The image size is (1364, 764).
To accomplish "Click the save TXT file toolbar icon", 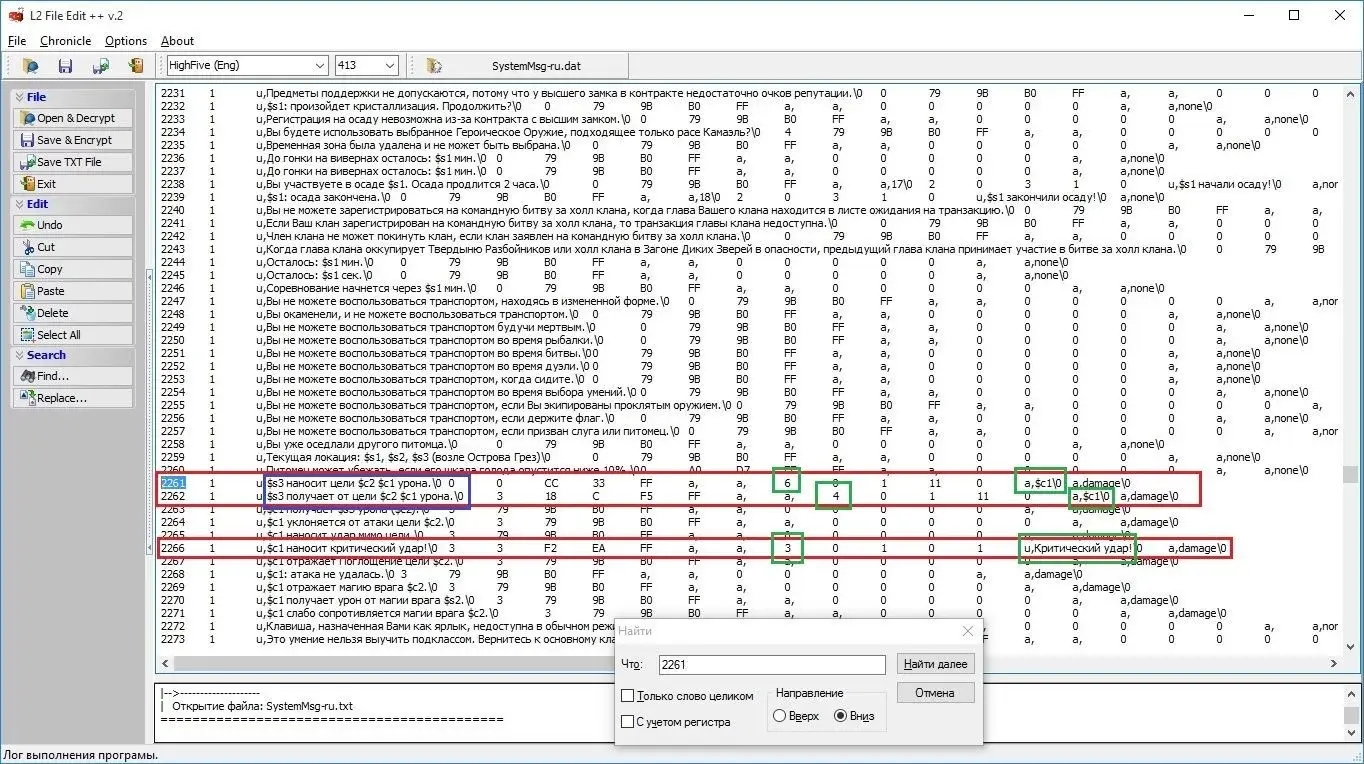I will [x=100, y=66].
